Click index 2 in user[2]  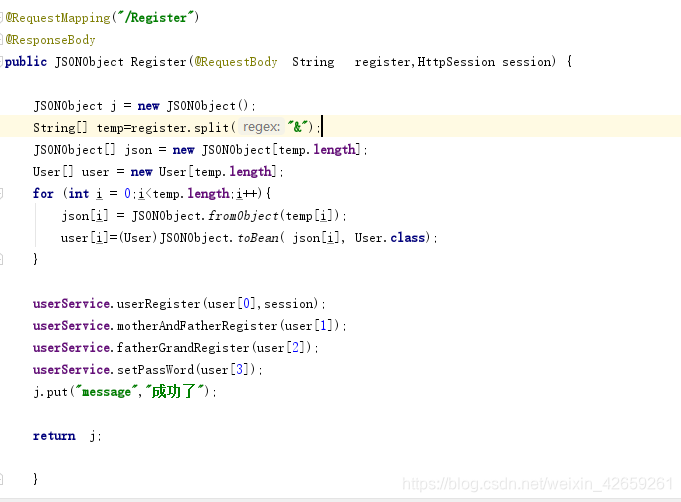[x=295, y=348]
